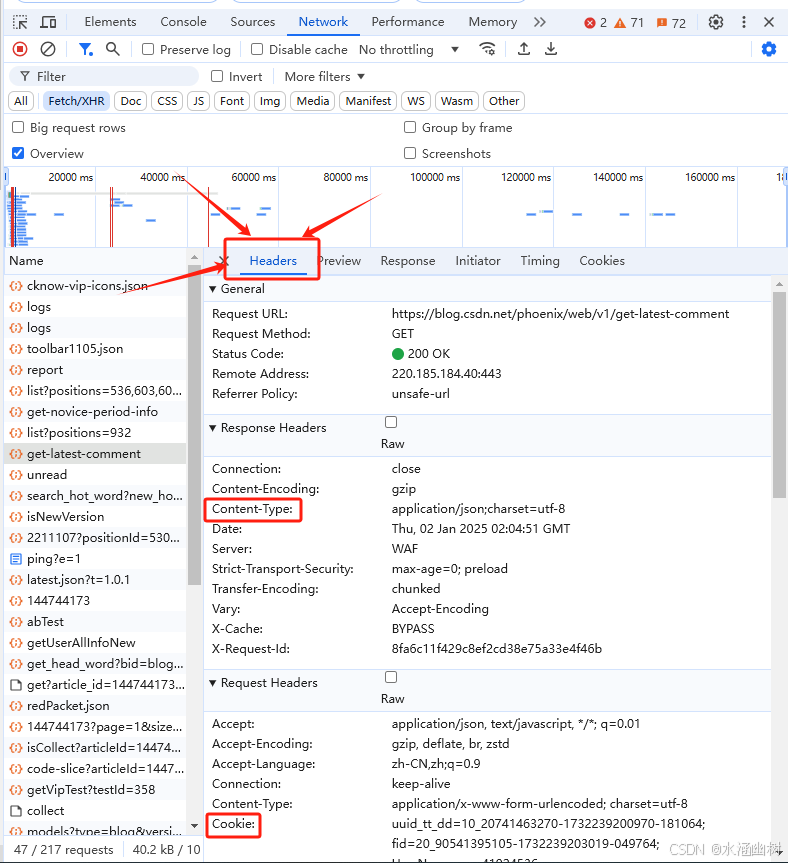This screenshot has height=863, width=788.
Task: Expand the More filters menu
Action: [x=325, y=77]
